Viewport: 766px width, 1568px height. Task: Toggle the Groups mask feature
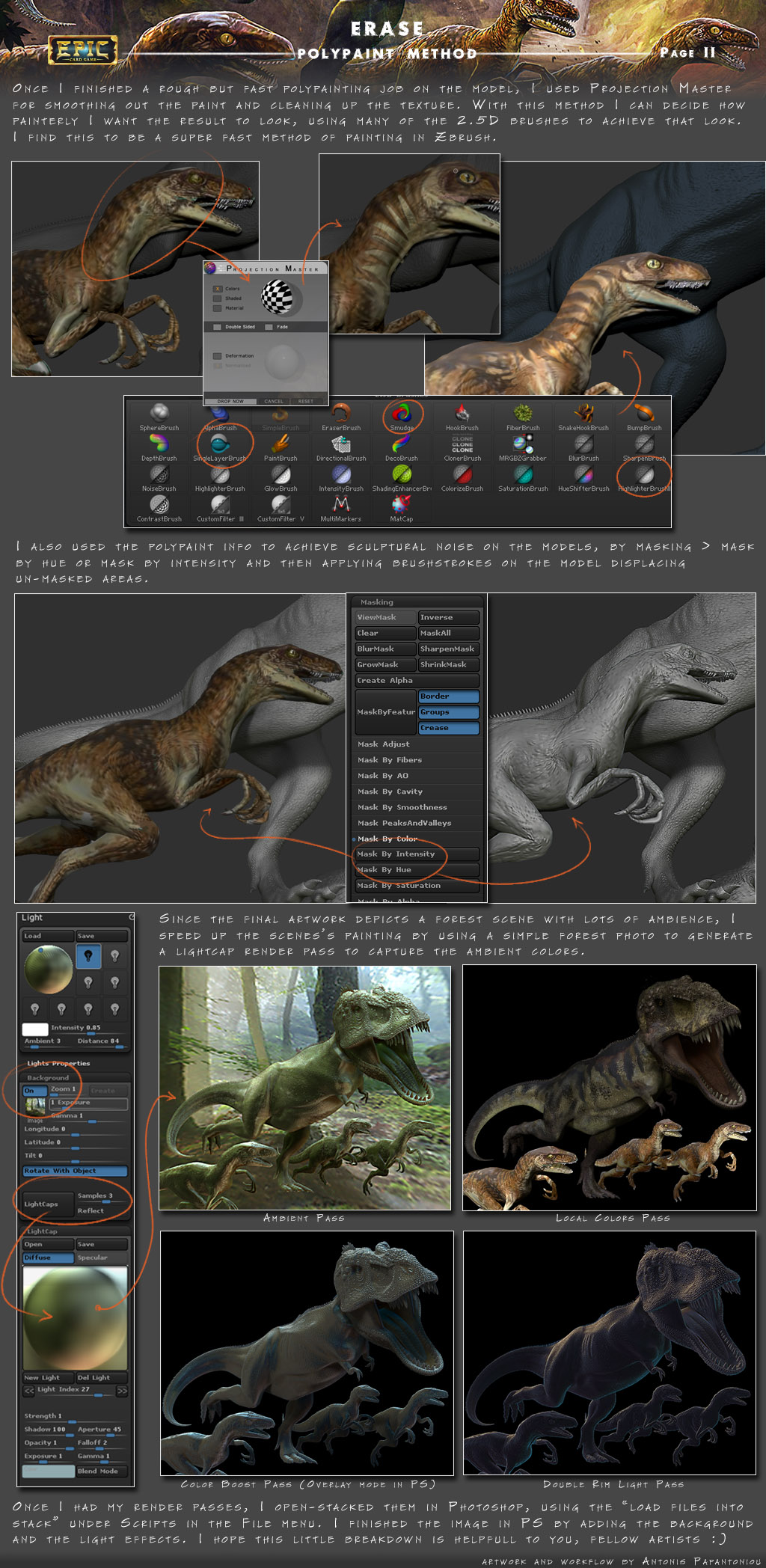tap(448, 712)
